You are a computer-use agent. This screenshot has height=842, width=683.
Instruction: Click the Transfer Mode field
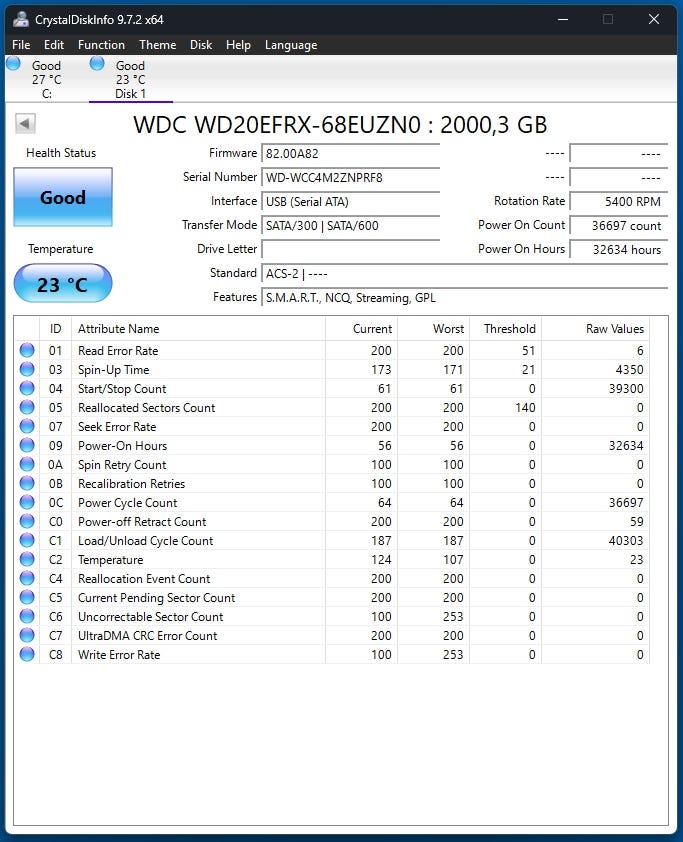[x=350, y=226]
